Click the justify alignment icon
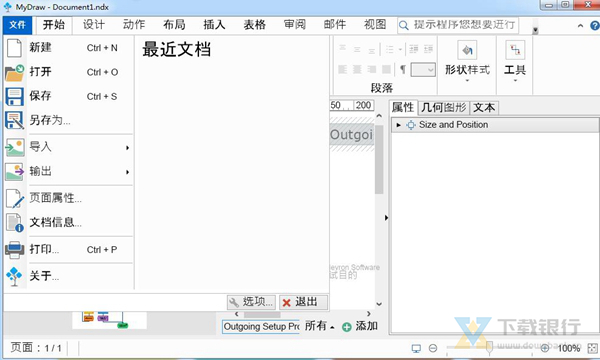The width and height of the screenshot is (600, 360). (386, 69)
